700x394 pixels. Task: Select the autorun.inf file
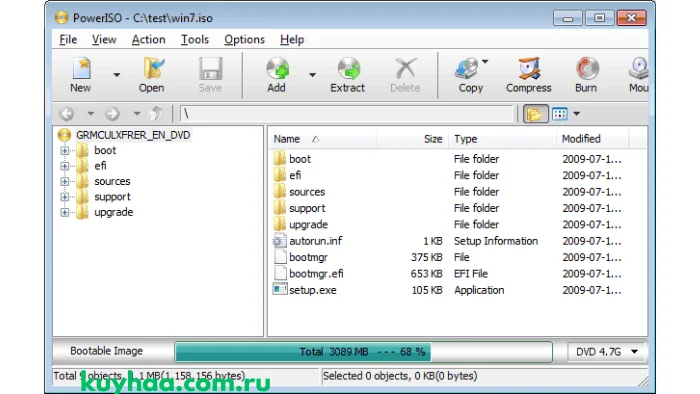pyautogui.click(x=316, y=241)
